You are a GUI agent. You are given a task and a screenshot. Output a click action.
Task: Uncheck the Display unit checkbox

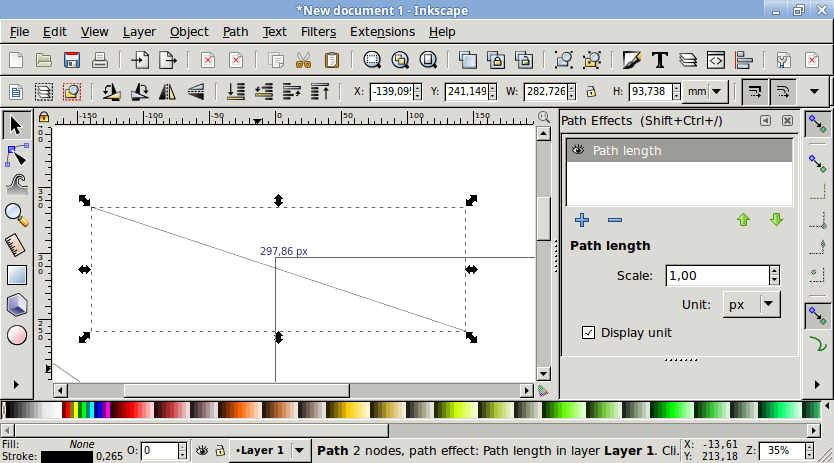588,332
